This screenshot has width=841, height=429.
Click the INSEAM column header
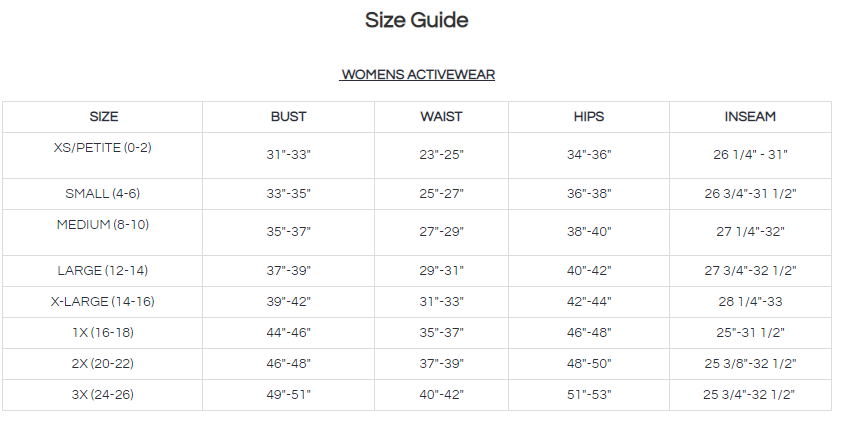coord(750,117)
